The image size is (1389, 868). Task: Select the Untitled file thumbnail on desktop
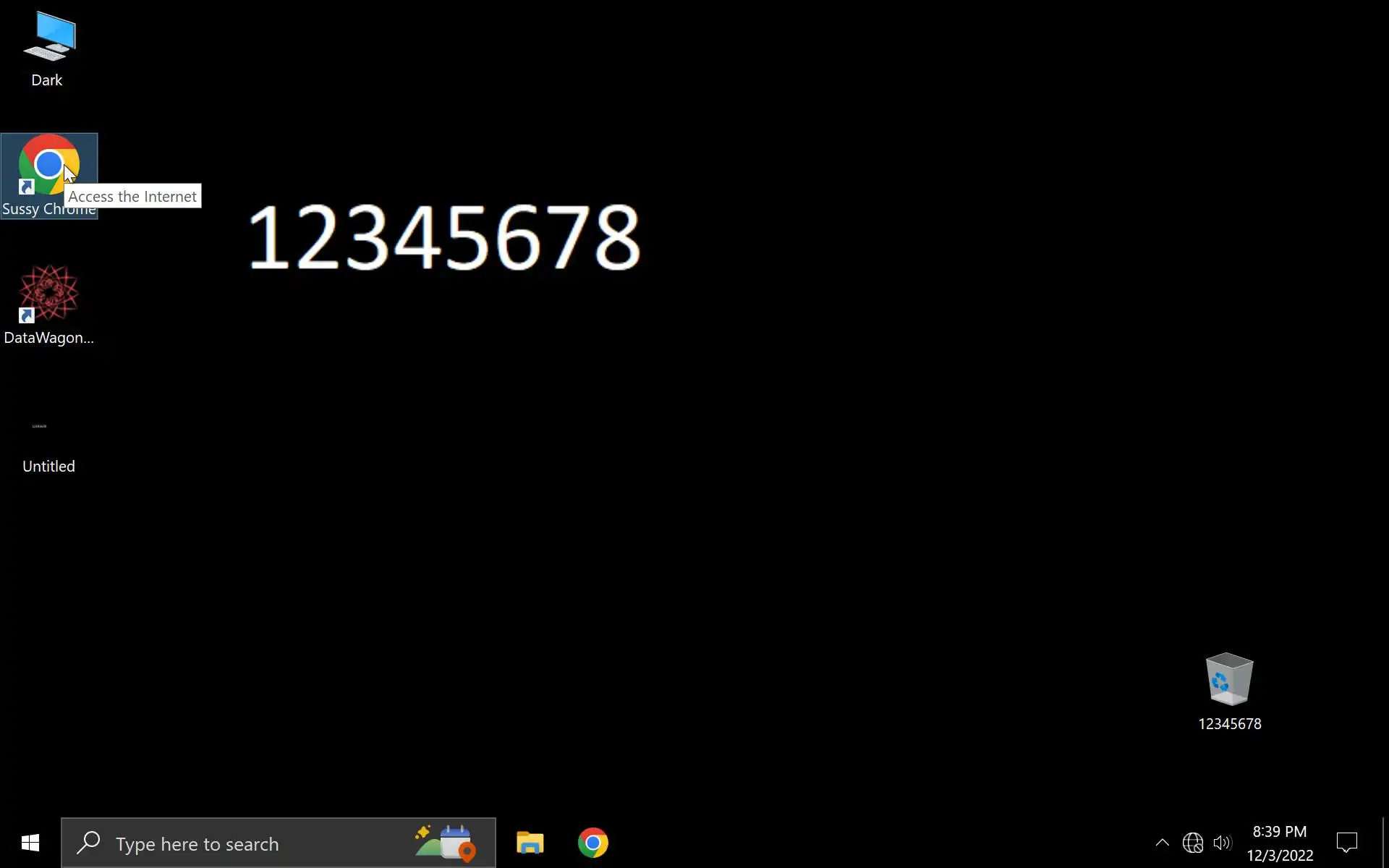click(x=40, y=426)
